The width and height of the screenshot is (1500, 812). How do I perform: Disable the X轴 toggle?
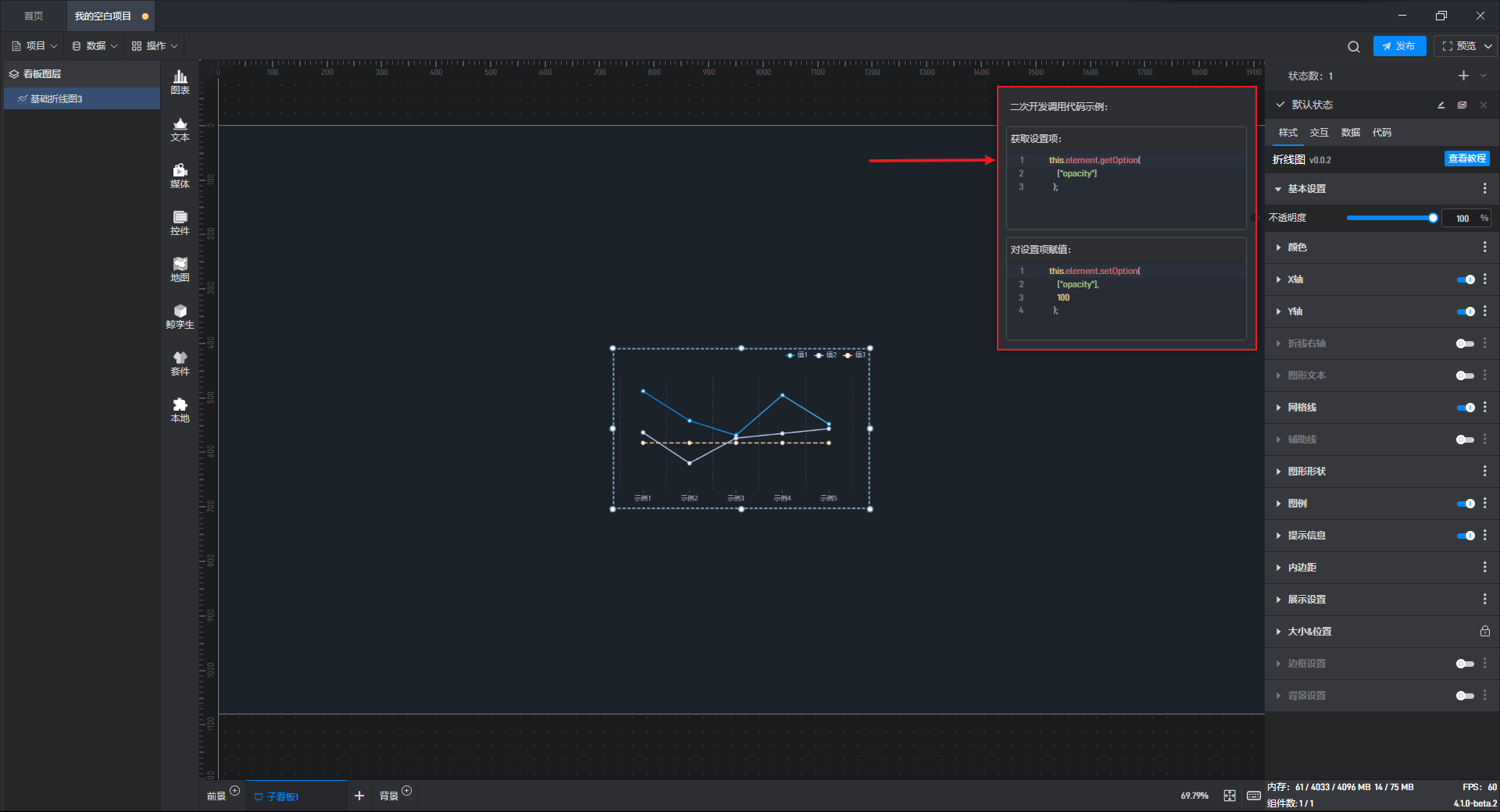pyautogui.click(x=1466, y=280)
